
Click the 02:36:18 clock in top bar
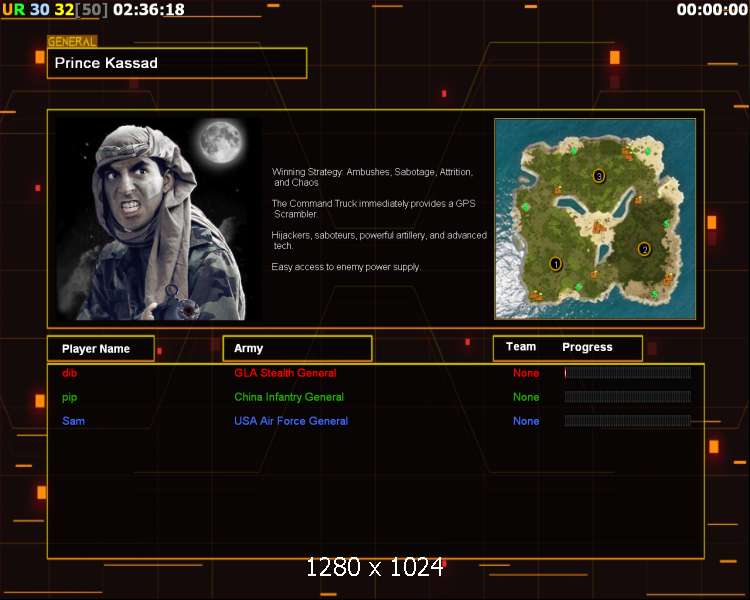149,9
